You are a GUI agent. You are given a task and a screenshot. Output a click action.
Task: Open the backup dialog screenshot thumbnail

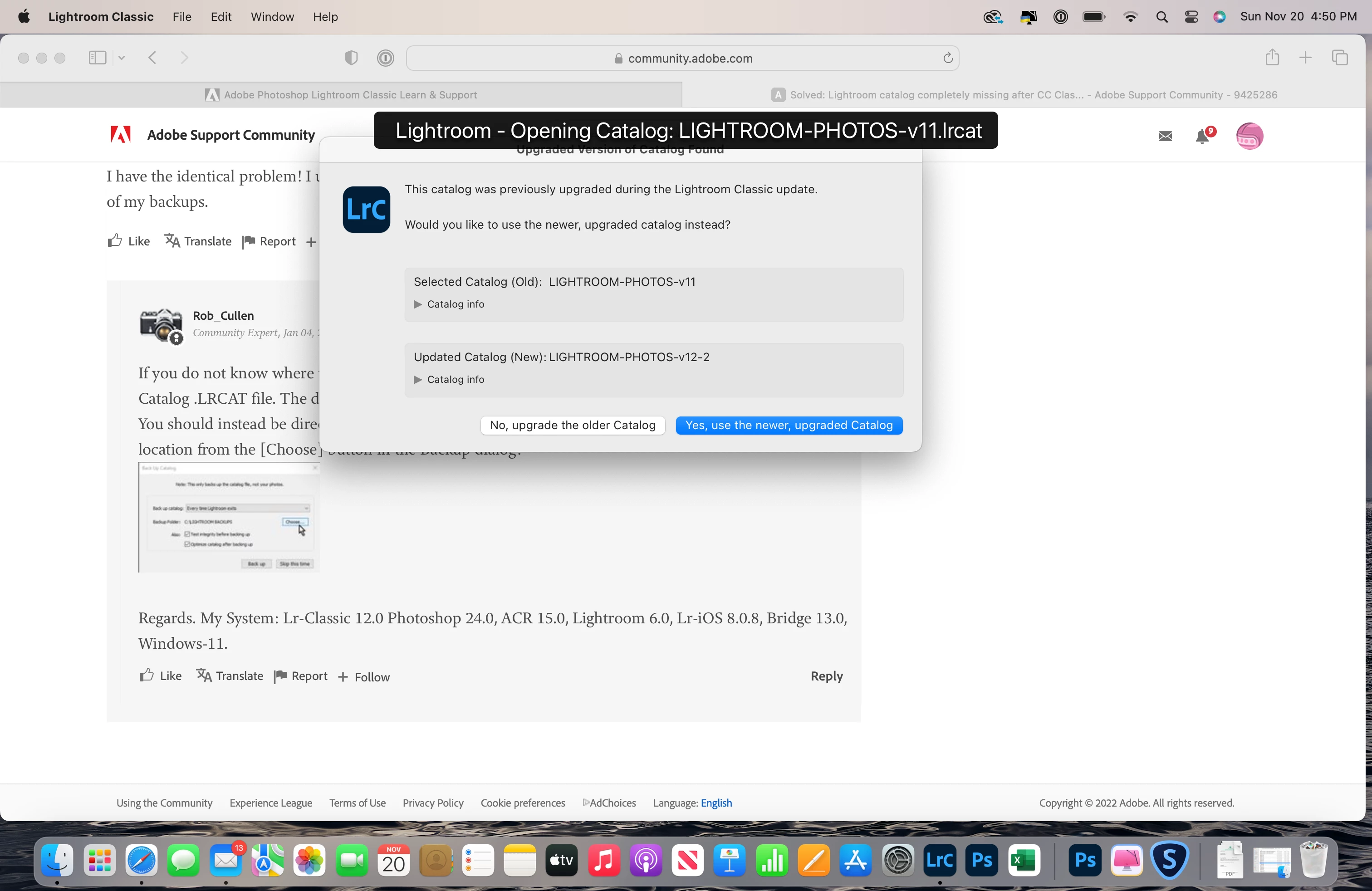[x=229, y=517]
